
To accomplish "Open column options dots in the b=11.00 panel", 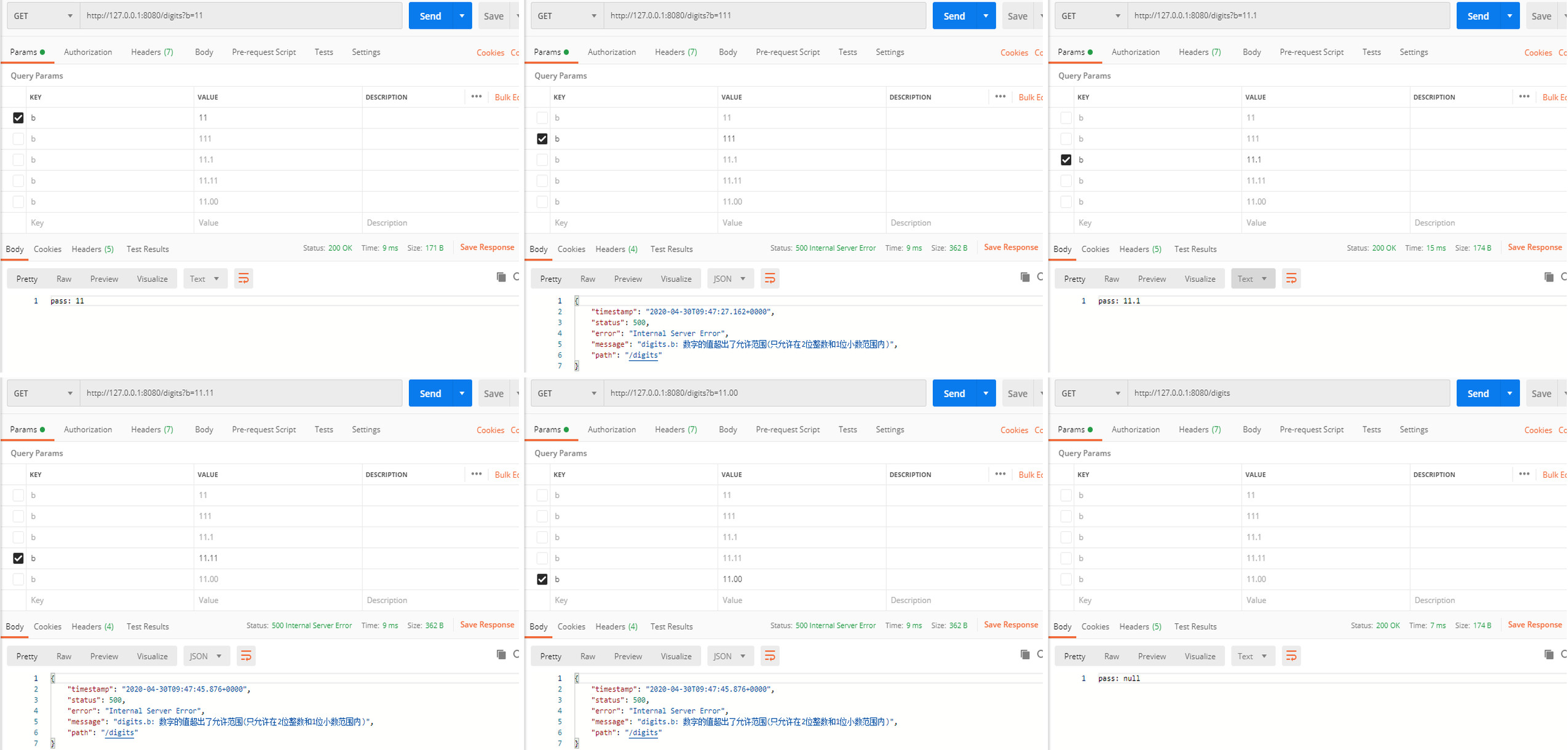I will (1000, 474).
